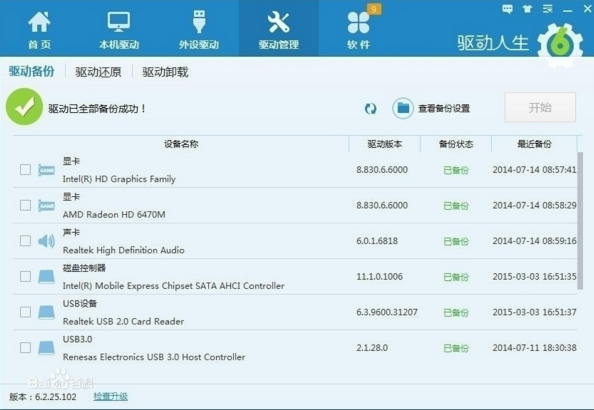
Task: Switch to the 驱动备份 tab
Action: (31, 71)
